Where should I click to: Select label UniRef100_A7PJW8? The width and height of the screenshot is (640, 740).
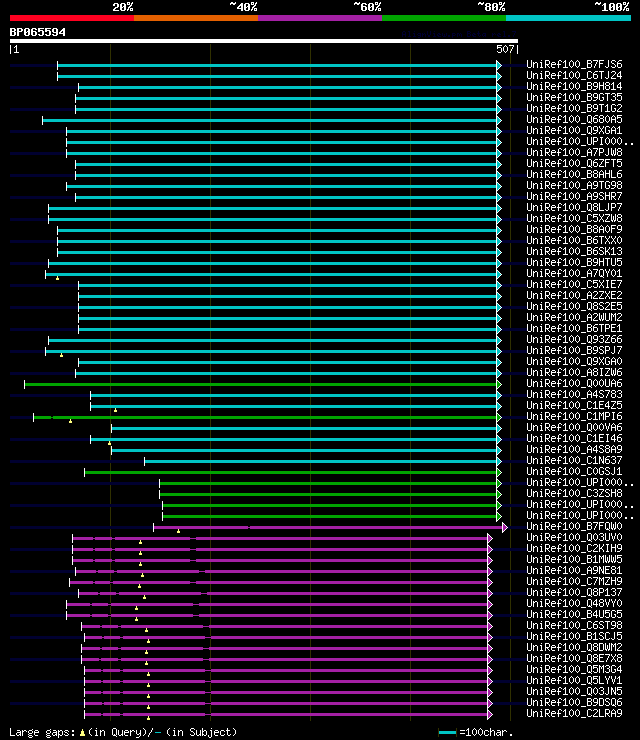click(x=574, y=152)
